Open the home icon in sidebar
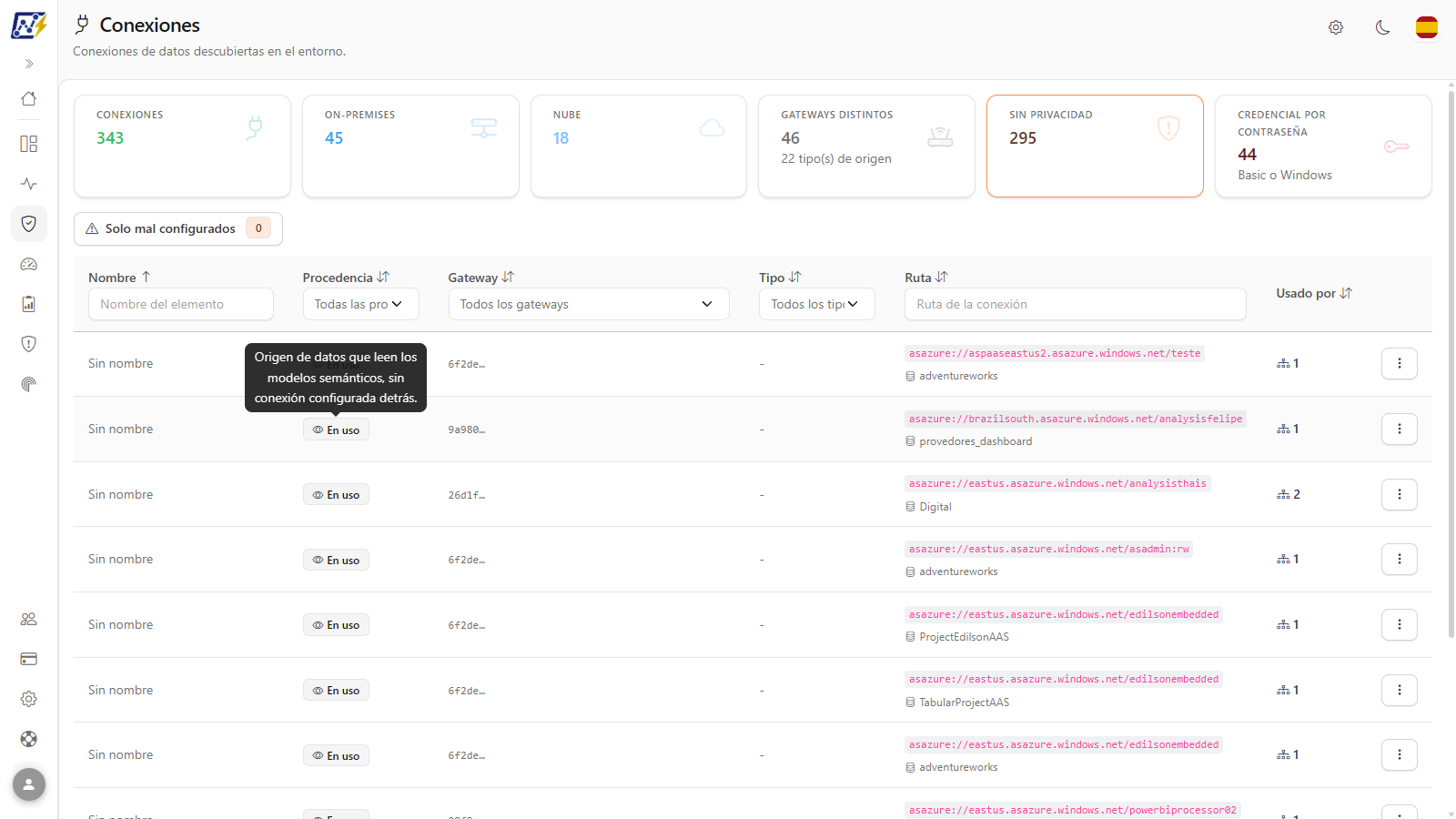The image size is (1456, 819). click(x=29, y=98)
